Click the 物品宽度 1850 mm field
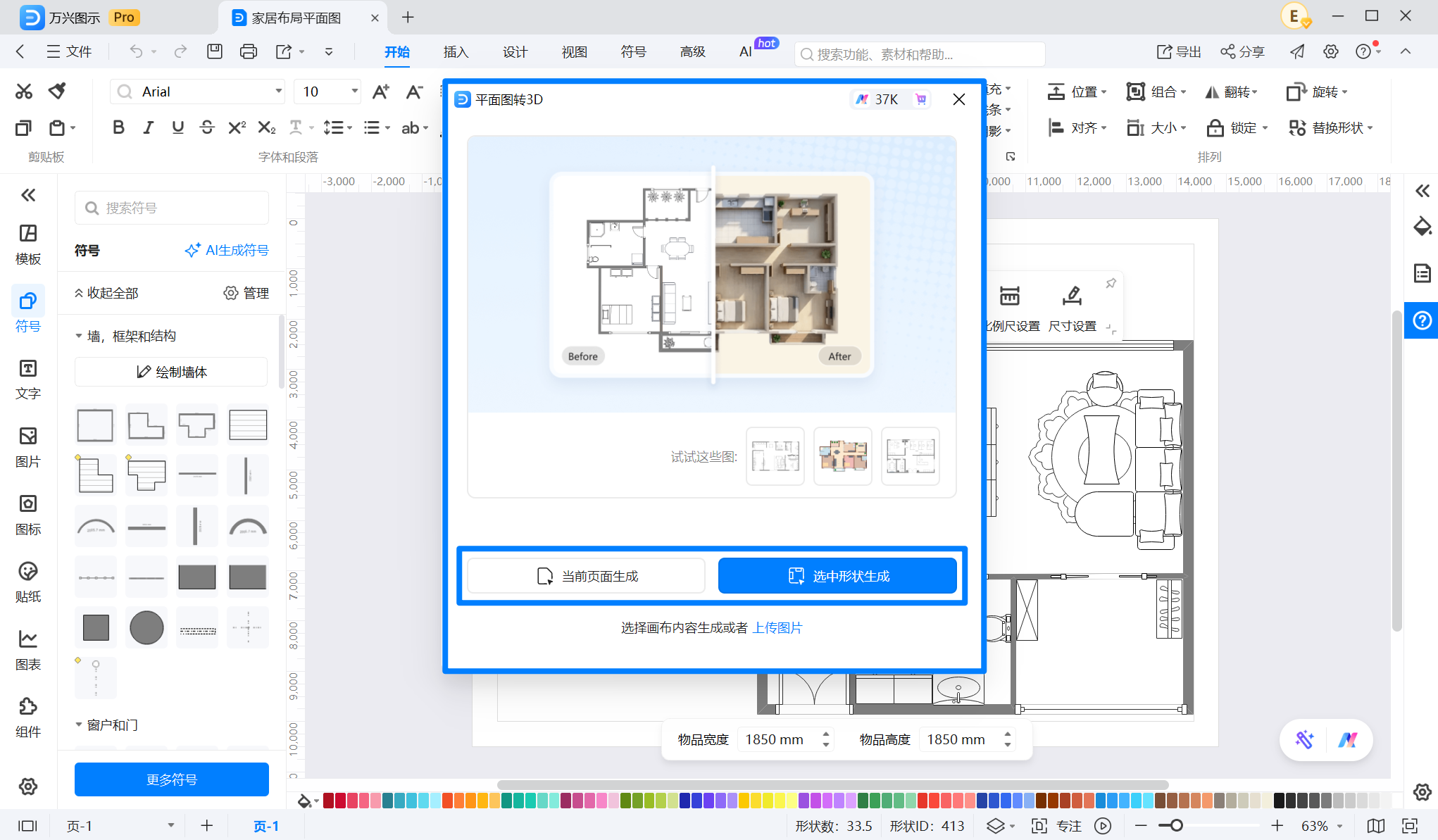 [x=786, y=739]
